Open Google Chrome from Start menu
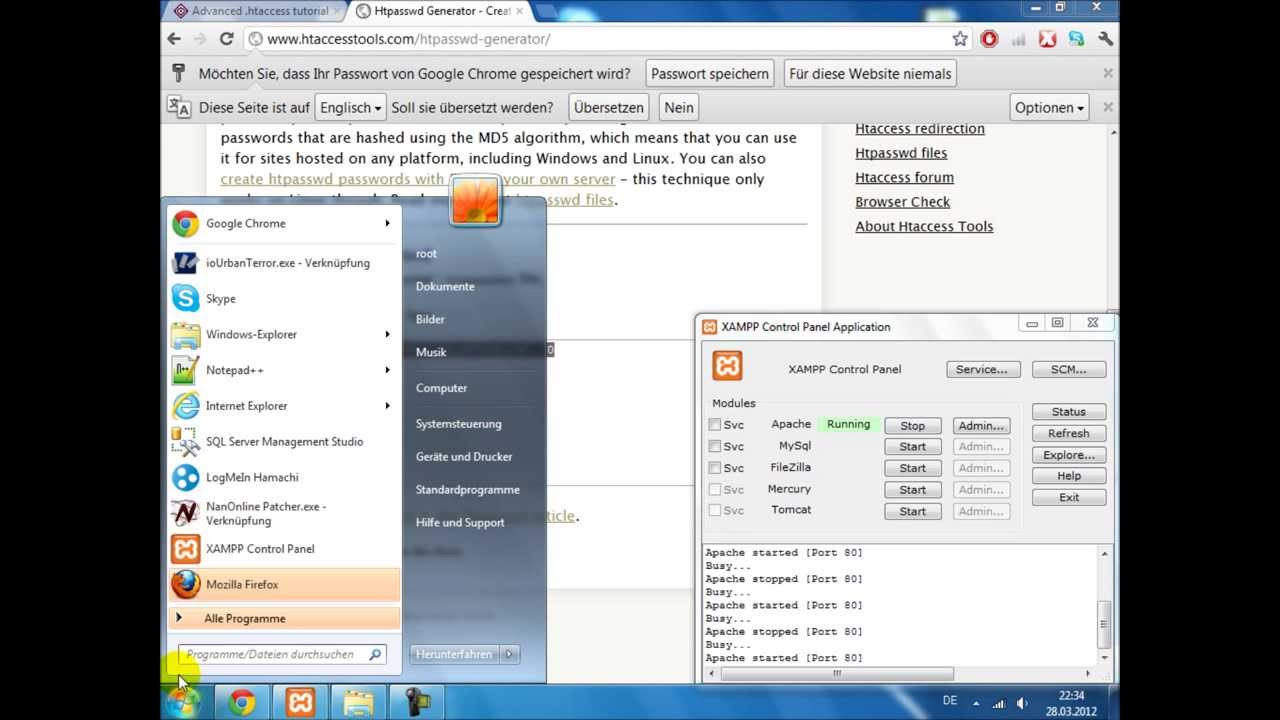Screen dimensions: 1280x720 (x=285, y=223)
